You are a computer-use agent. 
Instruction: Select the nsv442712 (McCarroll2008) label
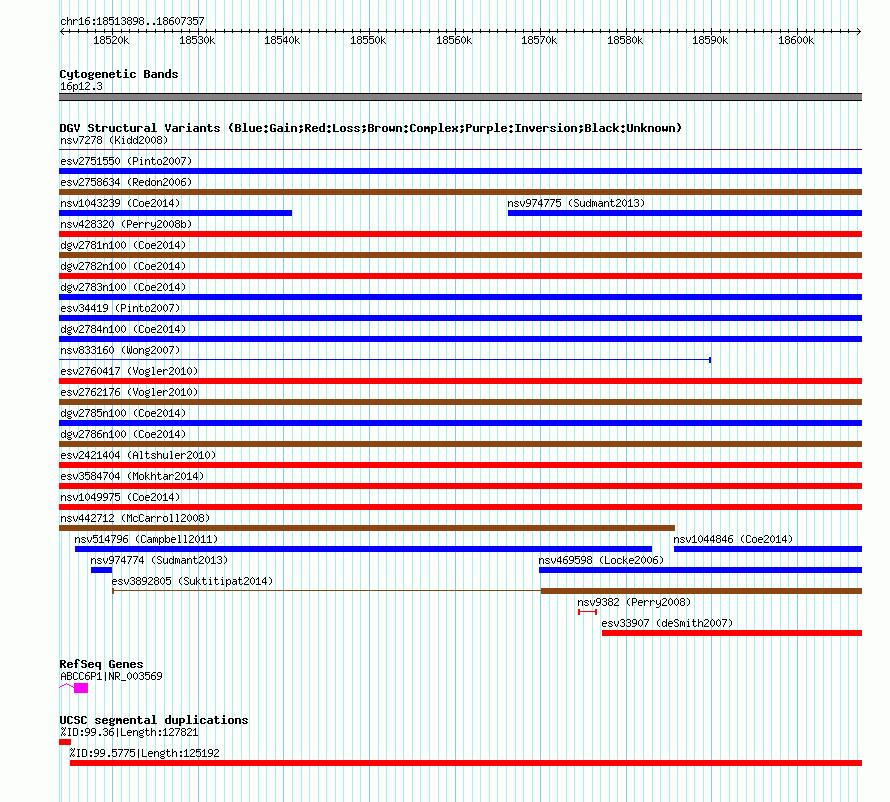[x=135, y=518]
